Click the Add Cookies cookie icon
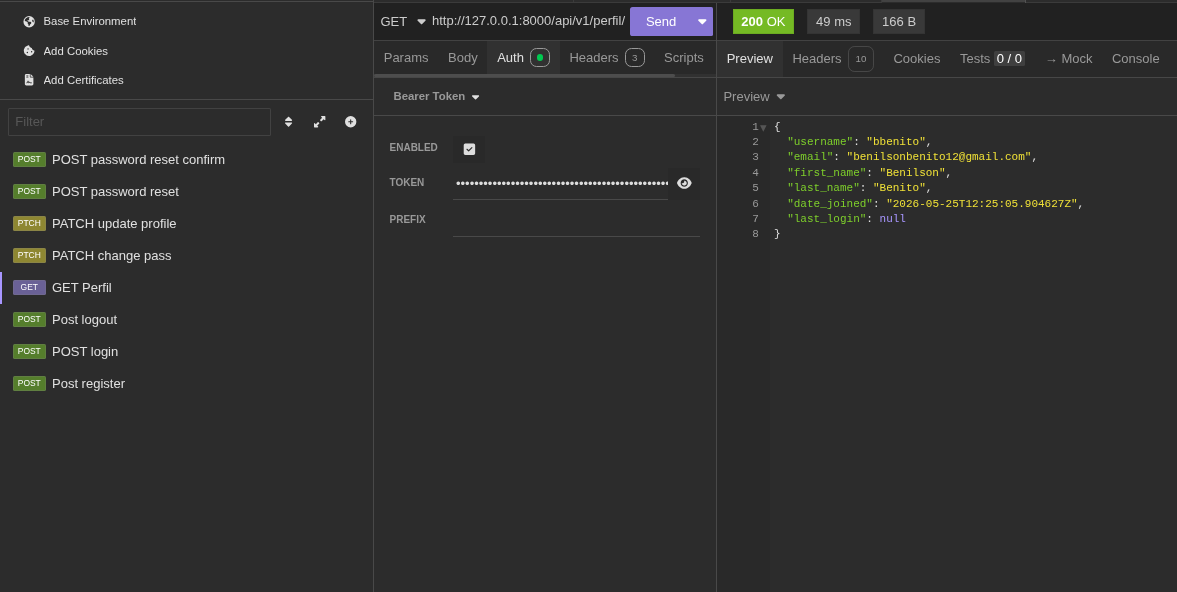Viewport: 1177px width, 592px height. point(29,51)
